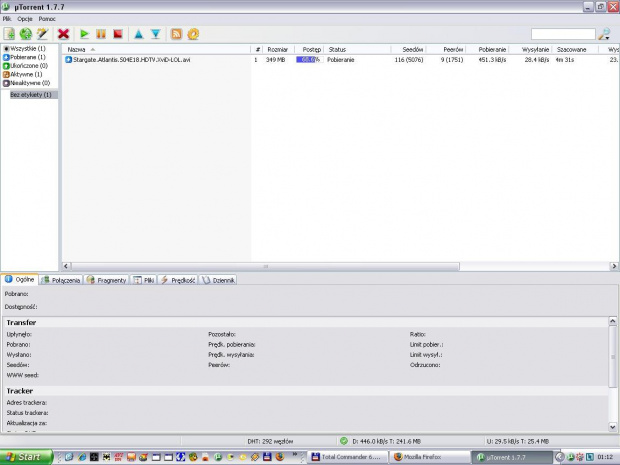The height and width of the screenshot is (465, 620).
Task: Remove torrent with the red X icon
Action: 63,34
